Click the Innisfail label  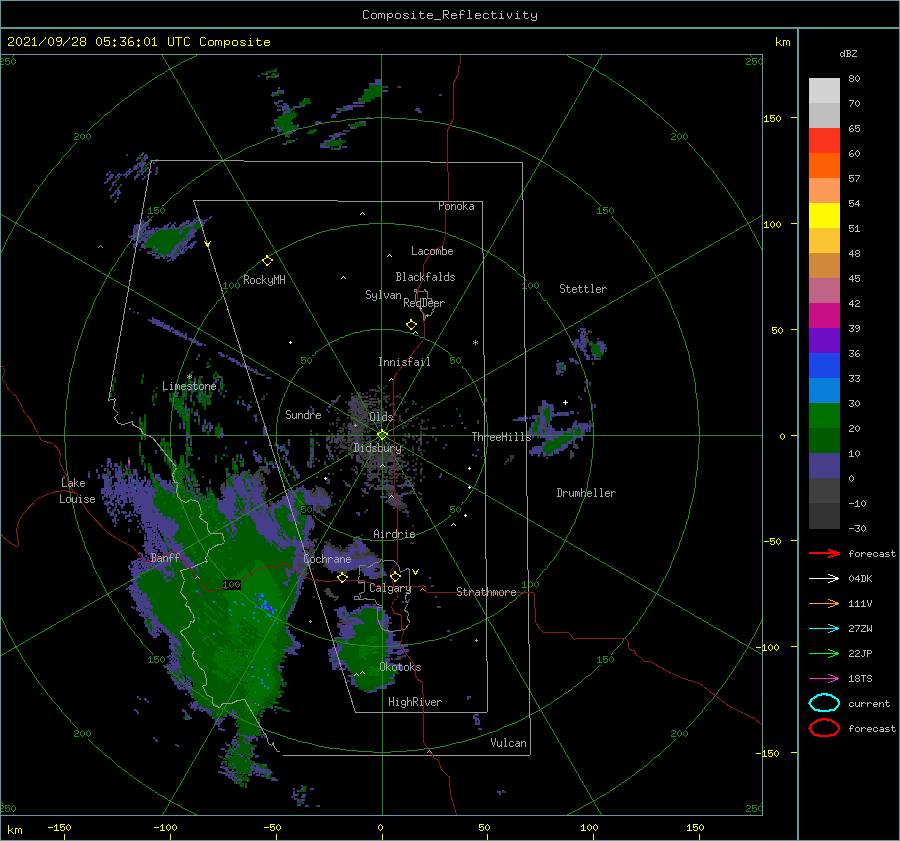tap(404, 362)
